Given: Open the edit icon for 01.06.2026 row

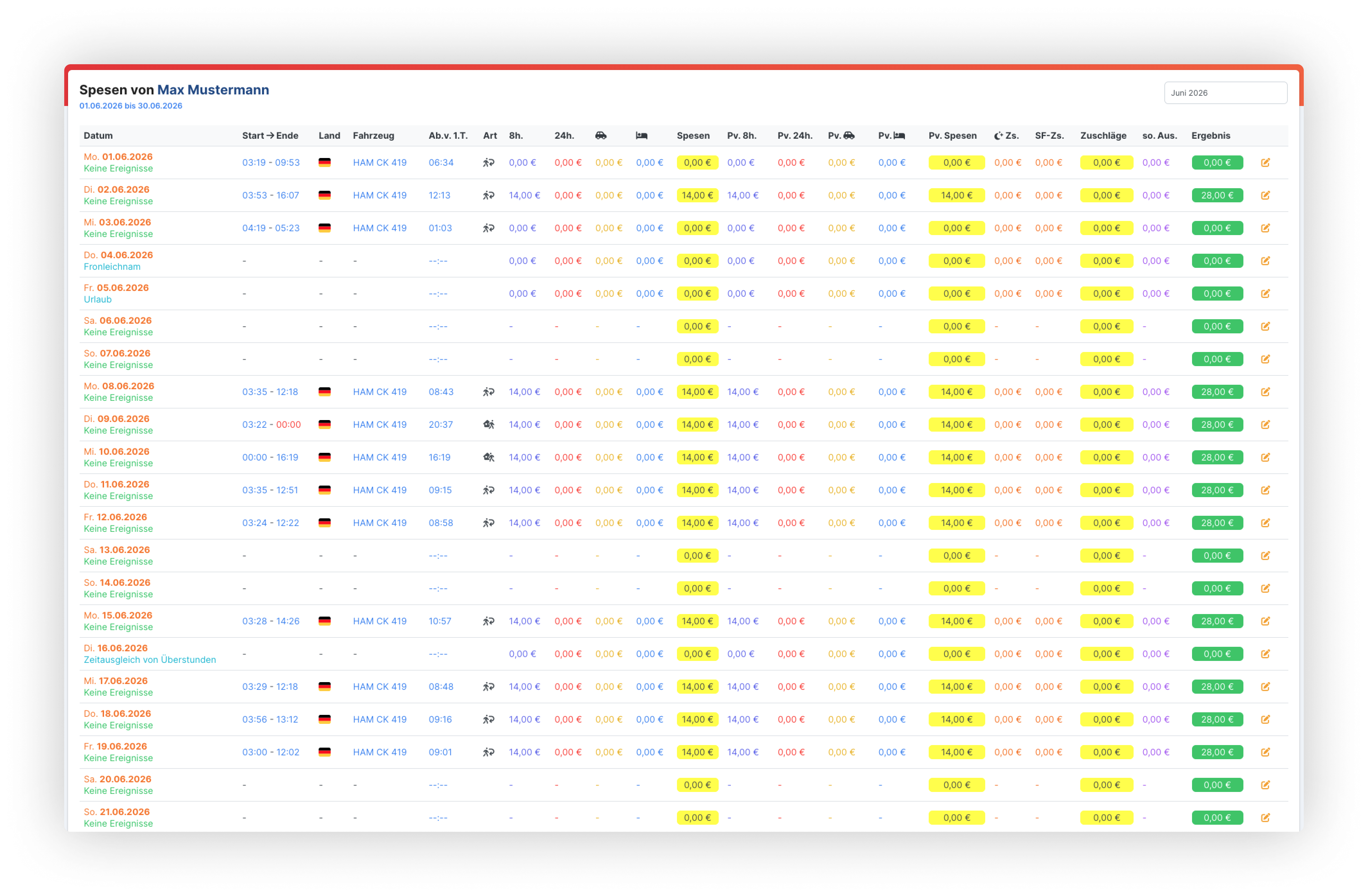Looking at the screenshot, I should (x=1265, y=163).
